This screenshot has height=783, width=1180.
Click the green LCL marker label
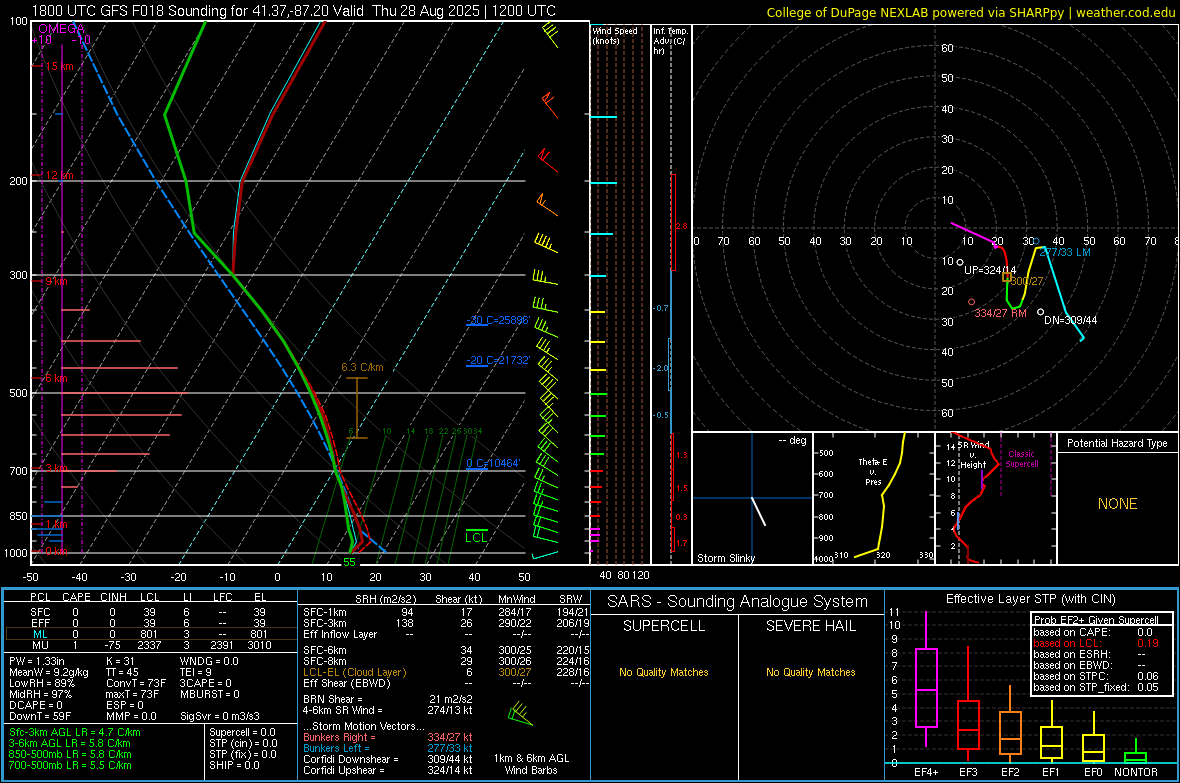pos(476,537)
